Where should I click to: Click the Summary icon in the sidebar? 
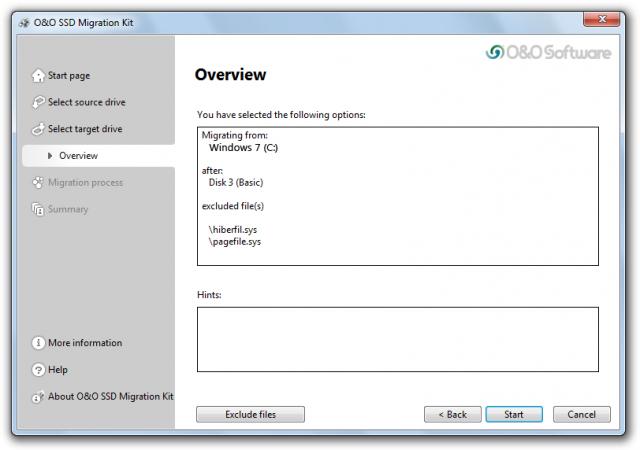[38, 209]
